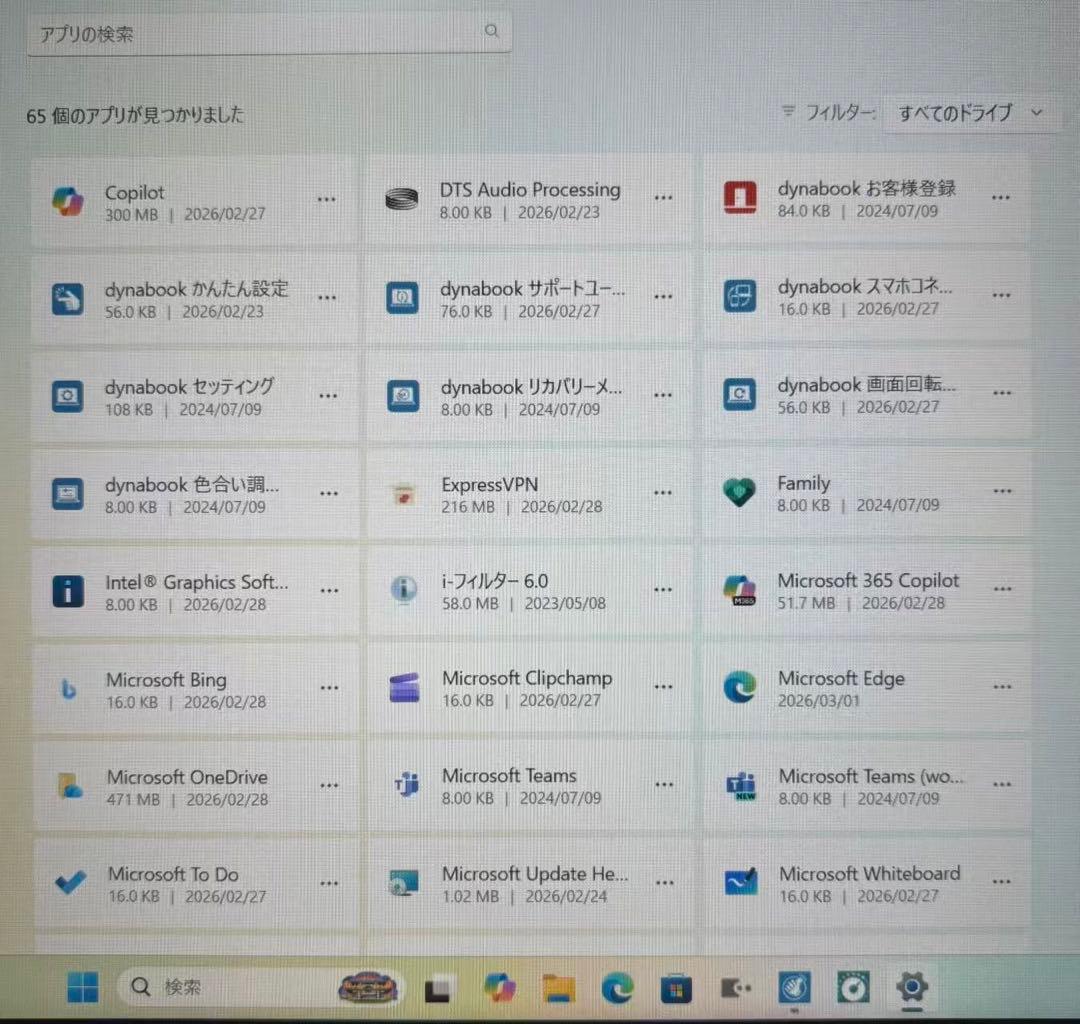Open more options for i-フィルター 6.0

click(x=663, y=590)
